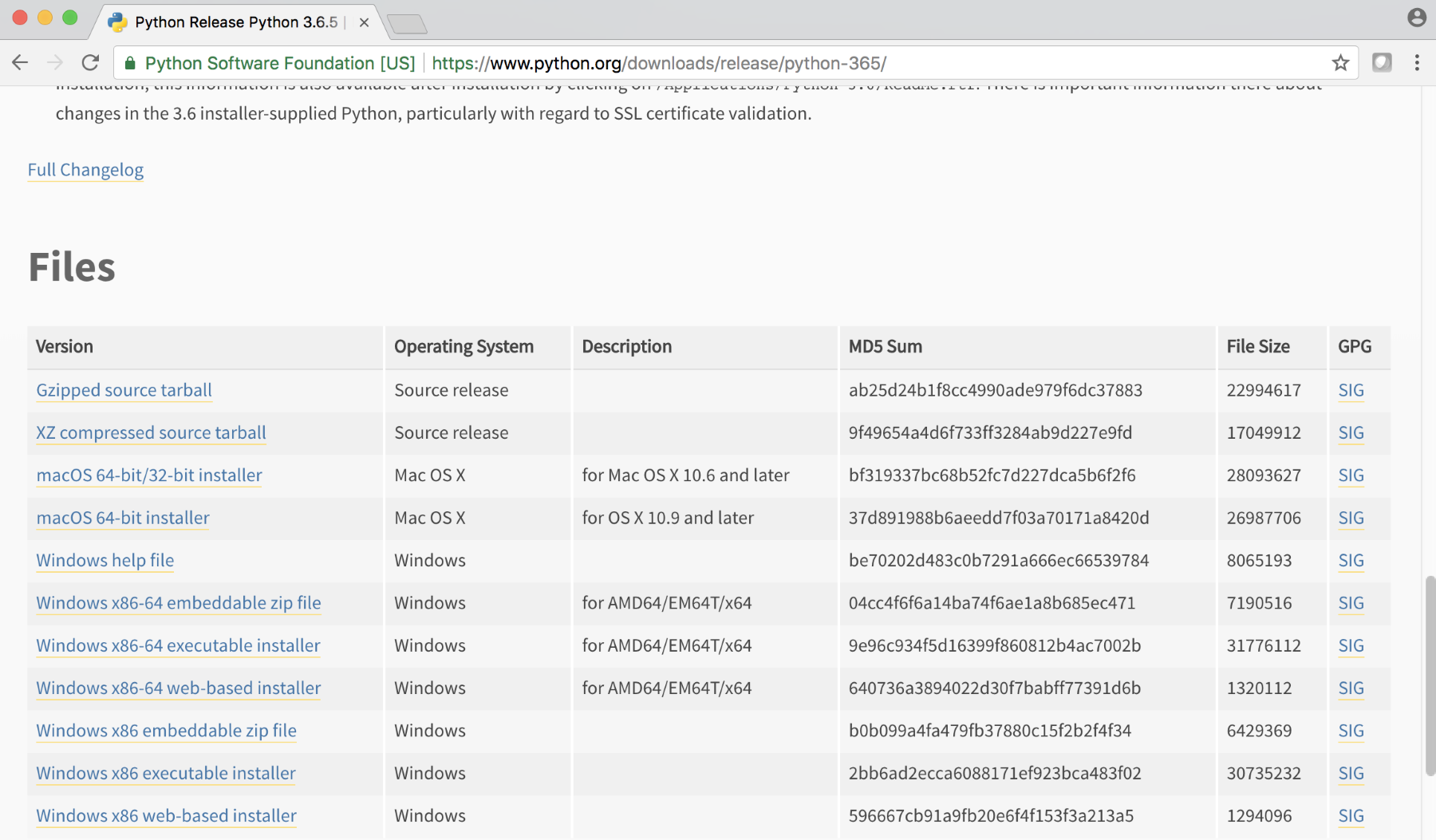Viewport: 1436px width, 840px height.
Task: Open SIG link for Gzipped source tarball
Action: (1351, 390)
